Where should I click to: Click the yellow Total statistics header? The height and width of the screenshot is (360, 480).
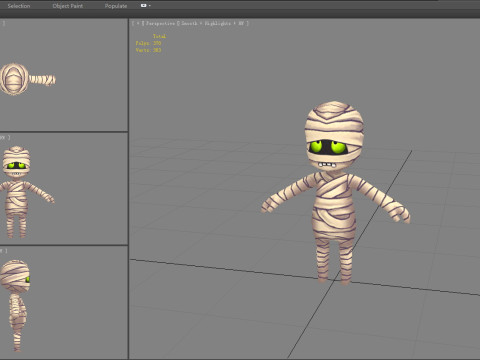click(x=159, y=36)
